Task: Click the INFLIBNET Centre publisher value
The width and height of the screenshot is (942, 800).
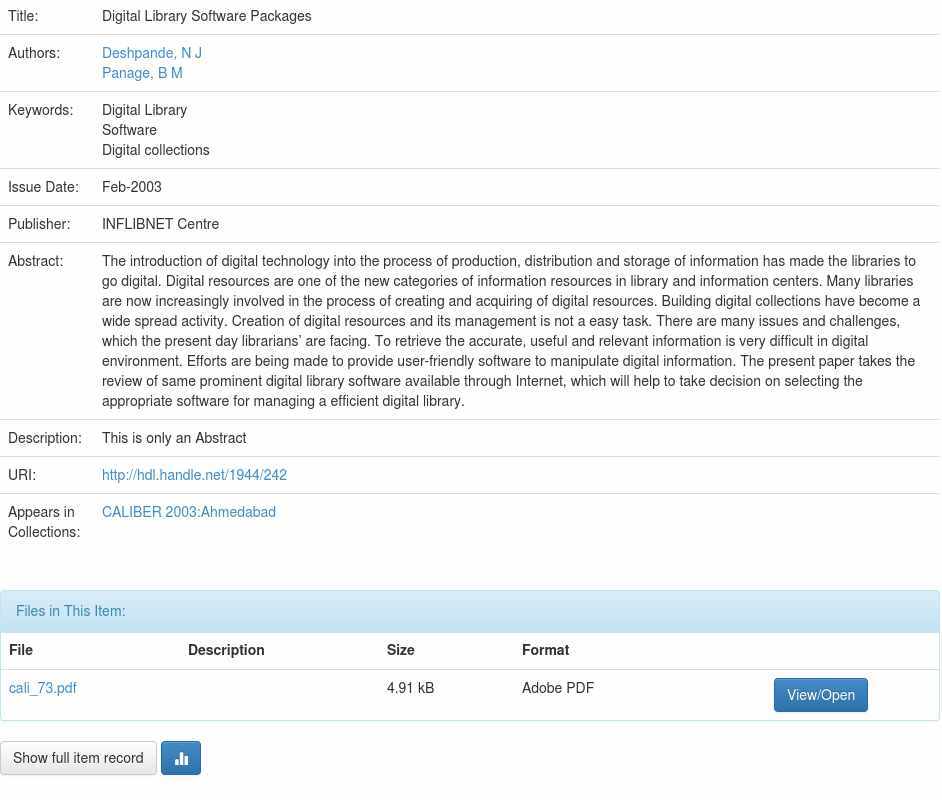Action: point(160,224)
